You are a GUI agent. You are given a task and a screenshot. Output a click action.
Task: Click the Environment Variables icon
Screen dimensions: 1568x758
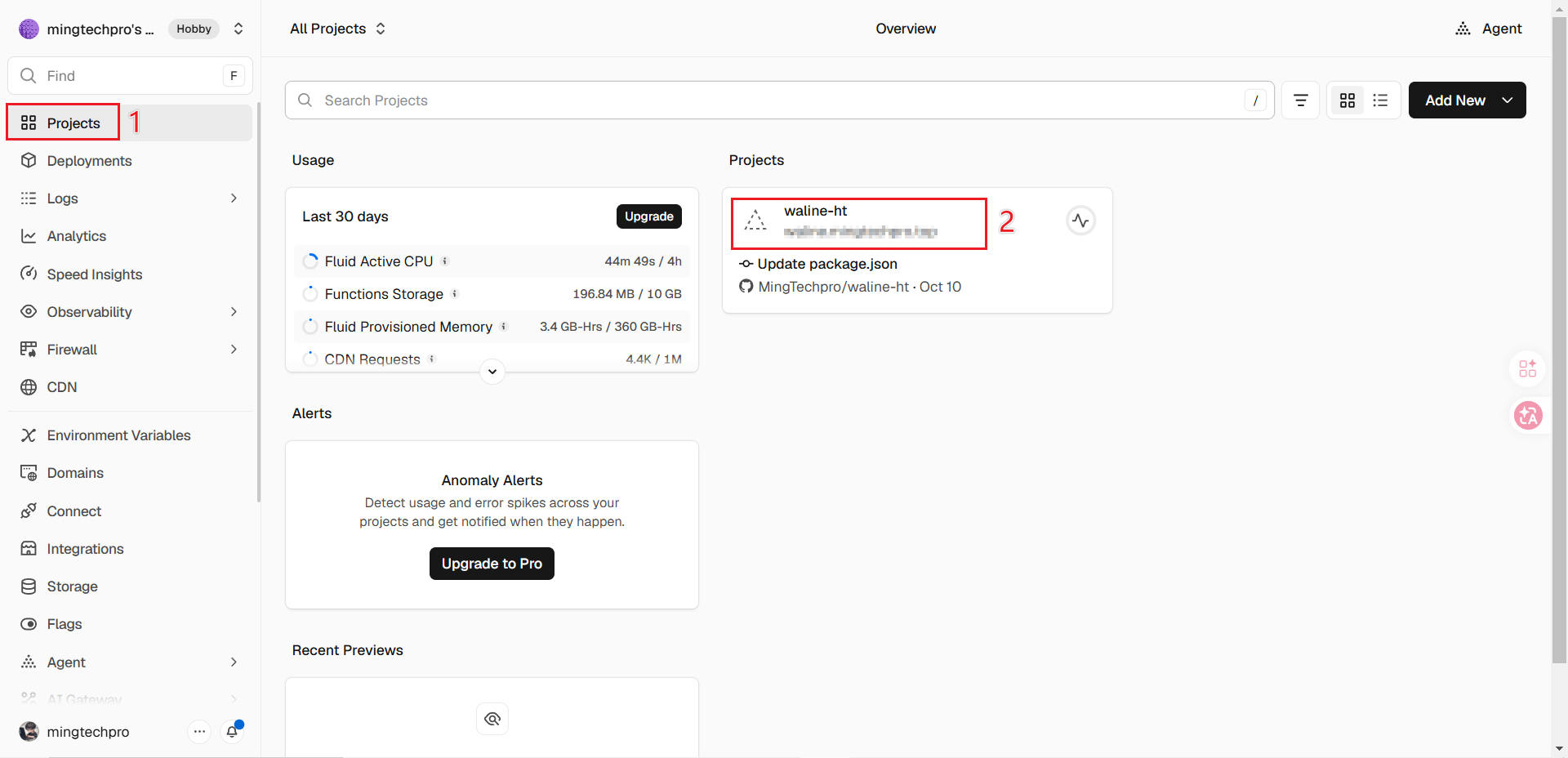click(x=29, y=435)
